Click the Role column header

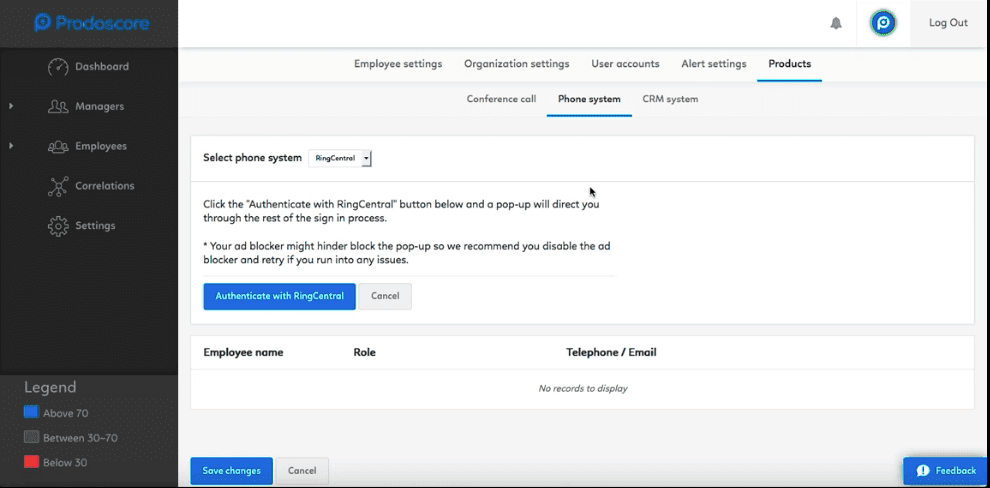(364, 352)
